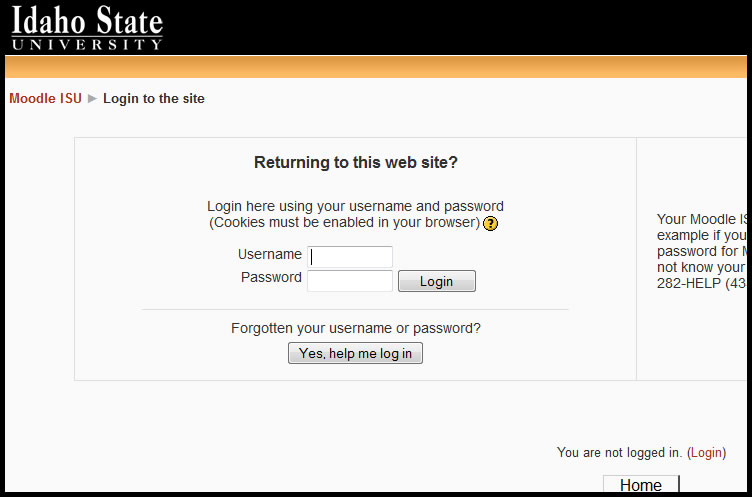The width and height of the screenshot is (752, 497).
Task: Focus the Password text field
Action: (350, 281)
